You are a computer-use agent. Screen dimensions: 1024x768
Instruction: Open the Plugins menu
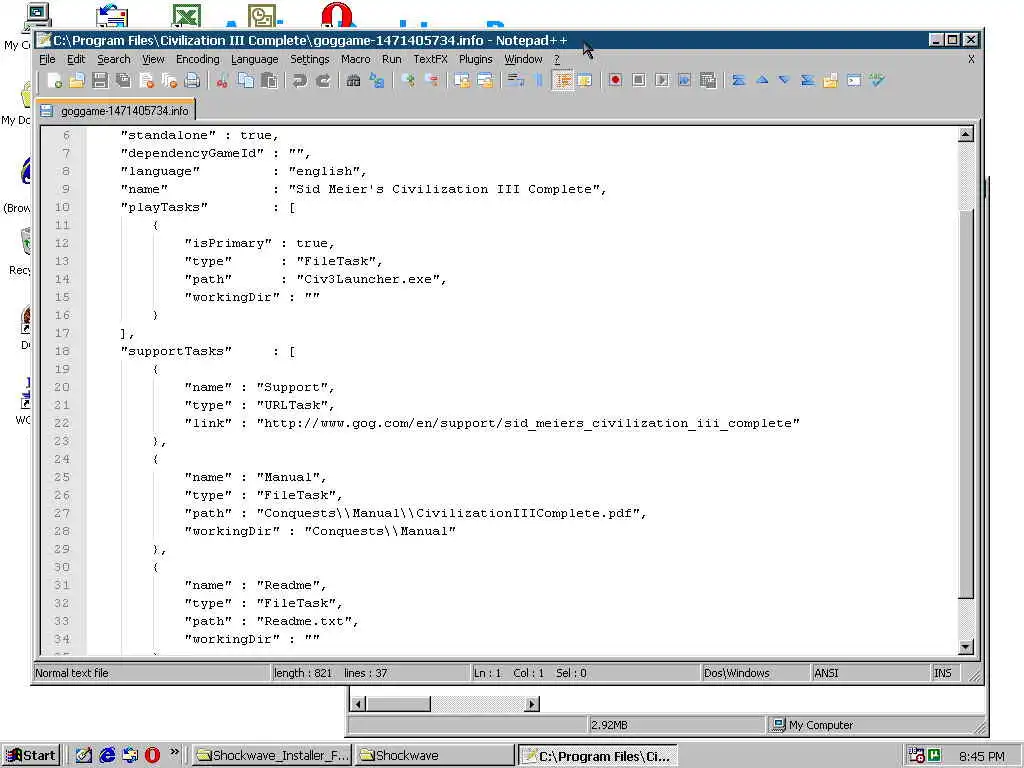475,59
